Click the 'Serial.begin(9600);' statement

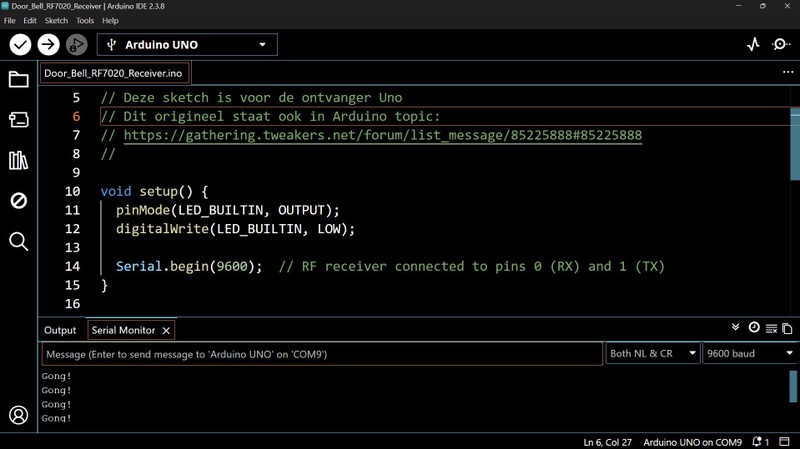tap(189, 266)
